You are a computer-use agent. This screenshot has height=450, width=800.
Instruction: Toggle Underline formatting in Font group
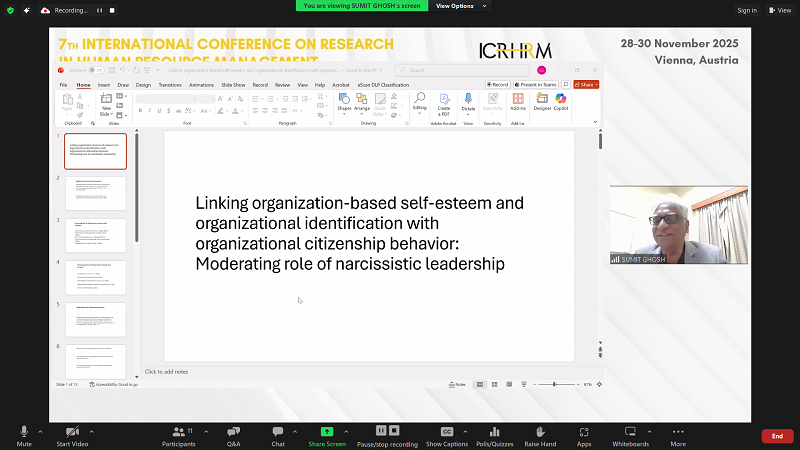point(159,111)
